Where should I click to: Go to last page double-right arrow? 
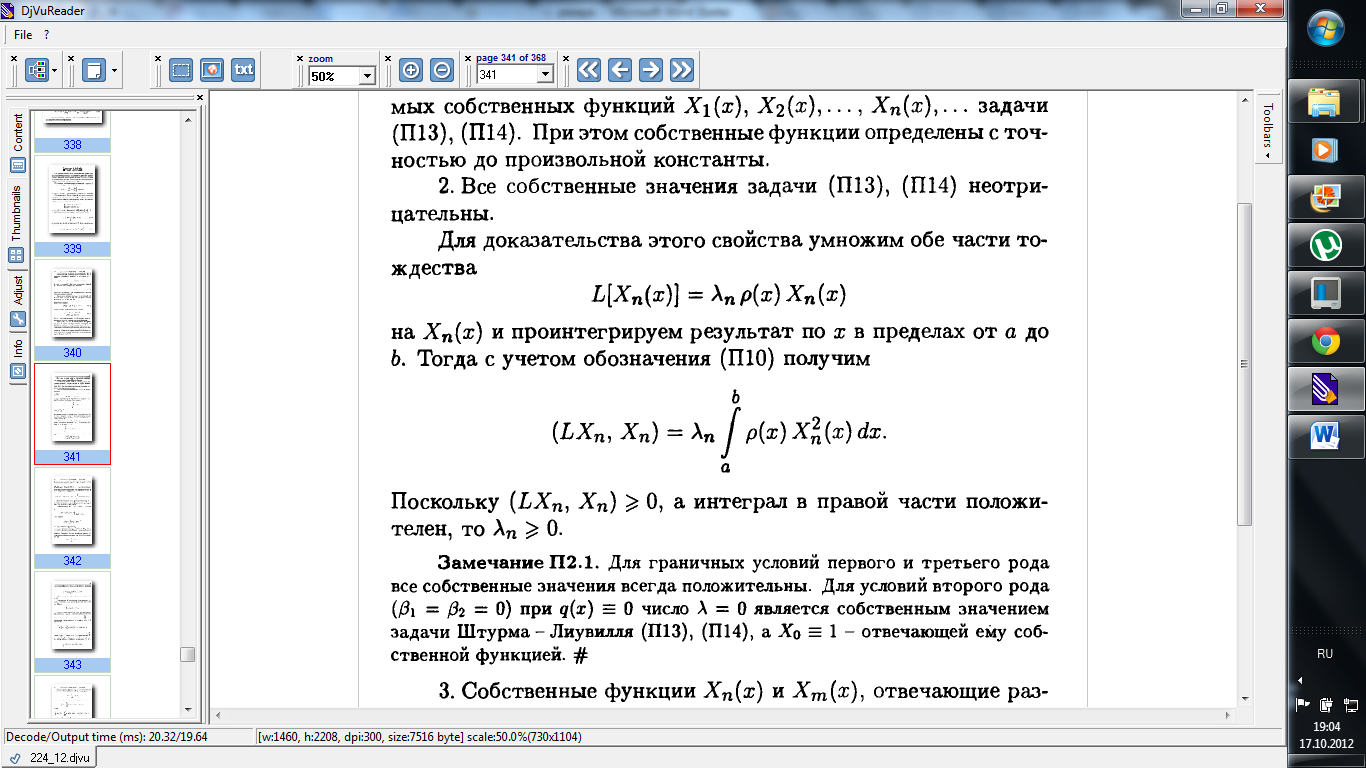pyautogui.click(x=682, y=69)
